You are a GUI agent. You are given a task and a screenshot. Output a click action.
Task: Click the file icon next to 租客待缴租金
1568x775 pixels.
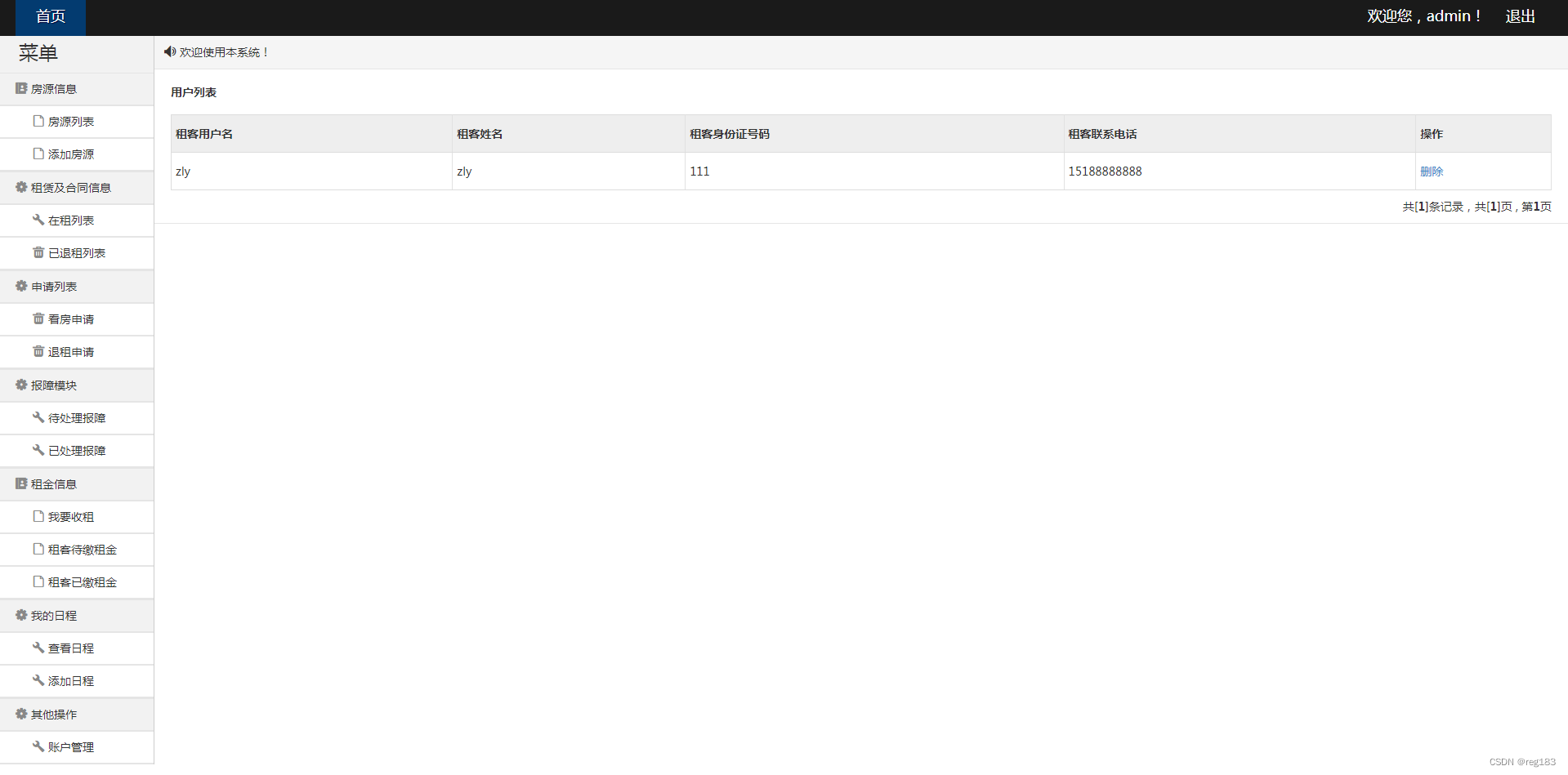pyautogui.click(x=38, y=549)
